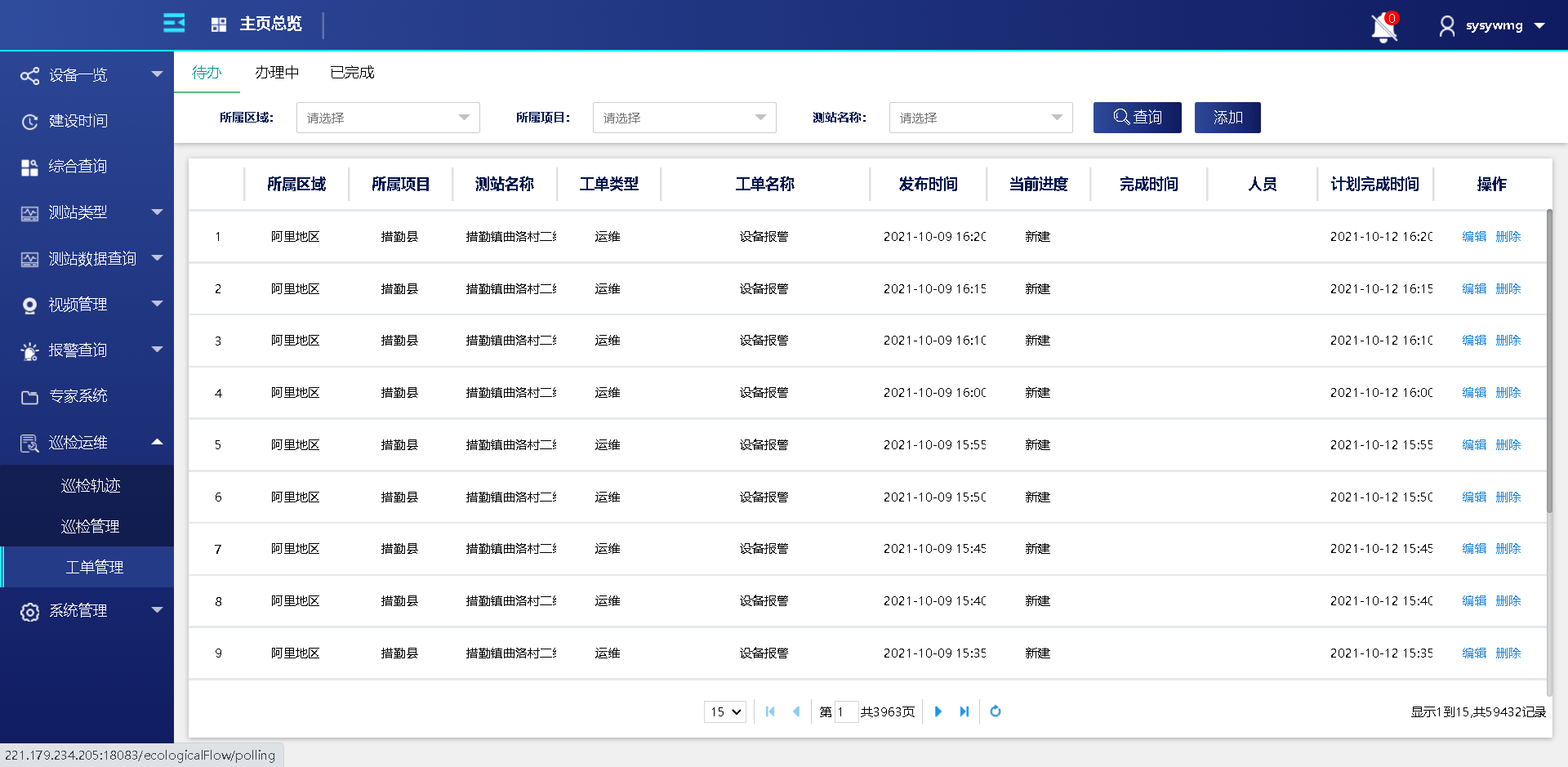
Task: Click the 共3963页 page count text
Action: [x=888, y=712]
